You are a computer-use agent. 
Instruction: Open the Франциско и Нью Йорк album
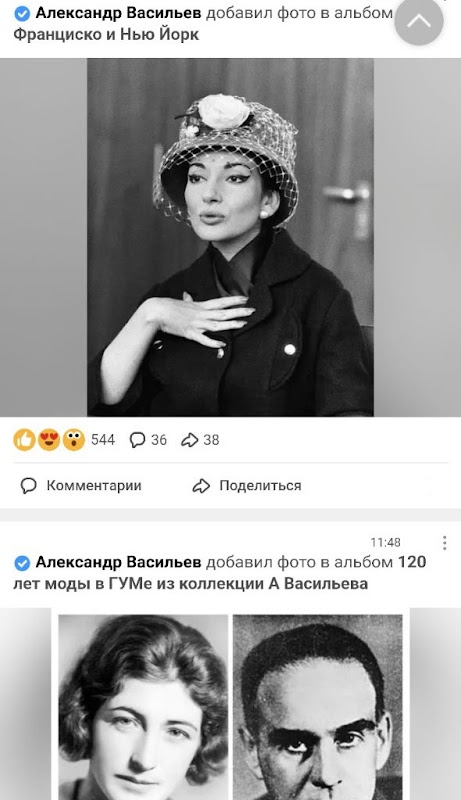(x=106, y=35)
